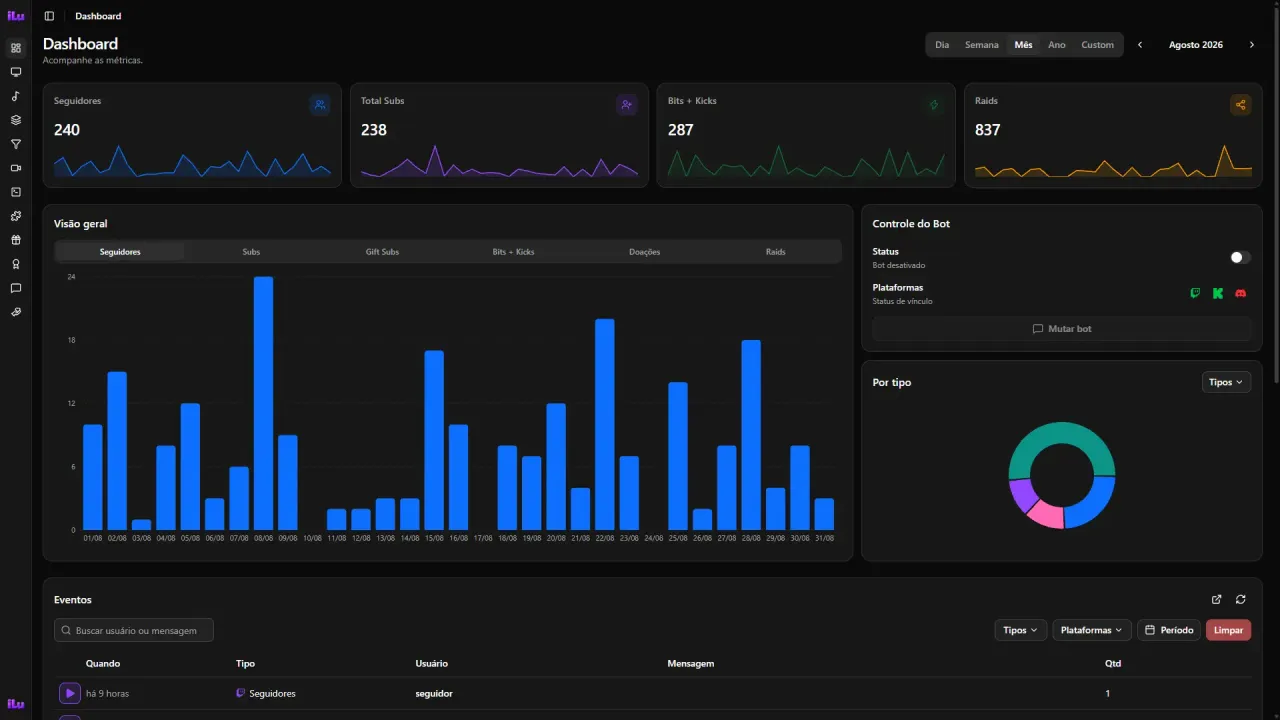Viewport: 1280px width, 720px height.
Task: Click the share icon on Raids card
Action: pyautogui.click(x=1240, y=104)
